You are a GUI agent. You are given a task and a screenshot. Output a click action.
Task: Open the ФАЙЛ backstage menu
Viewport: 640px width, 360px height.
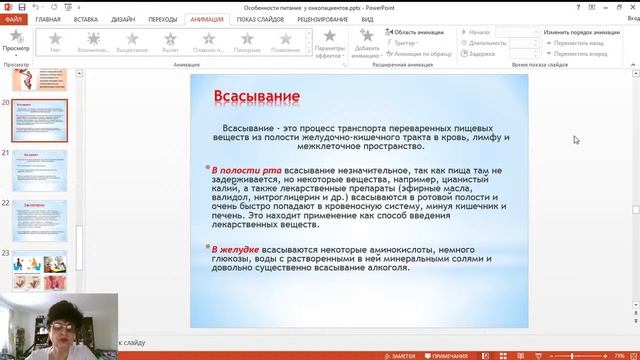[13, 19]
